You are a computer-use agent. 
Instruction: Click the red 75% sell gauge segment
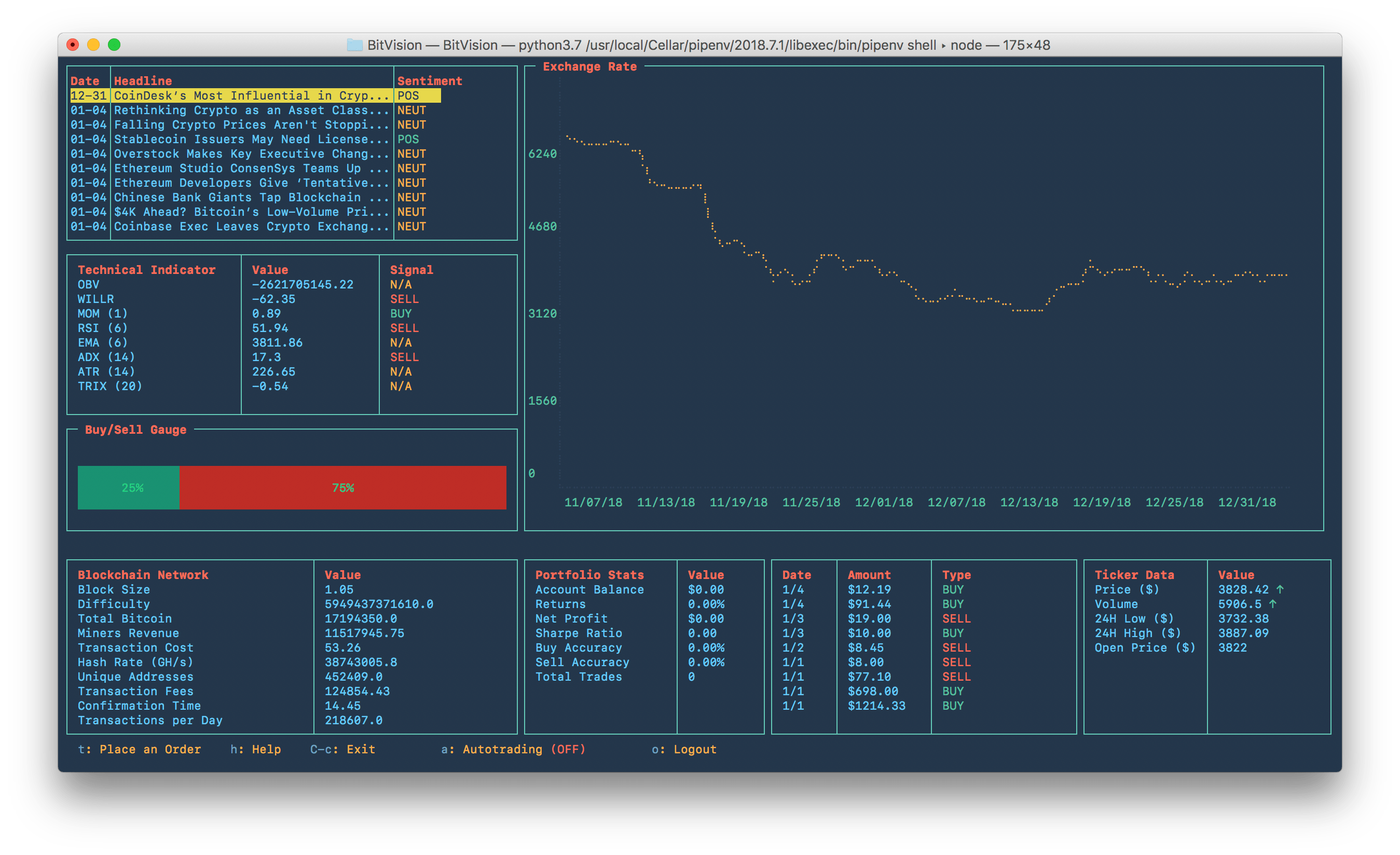[342, 488]
